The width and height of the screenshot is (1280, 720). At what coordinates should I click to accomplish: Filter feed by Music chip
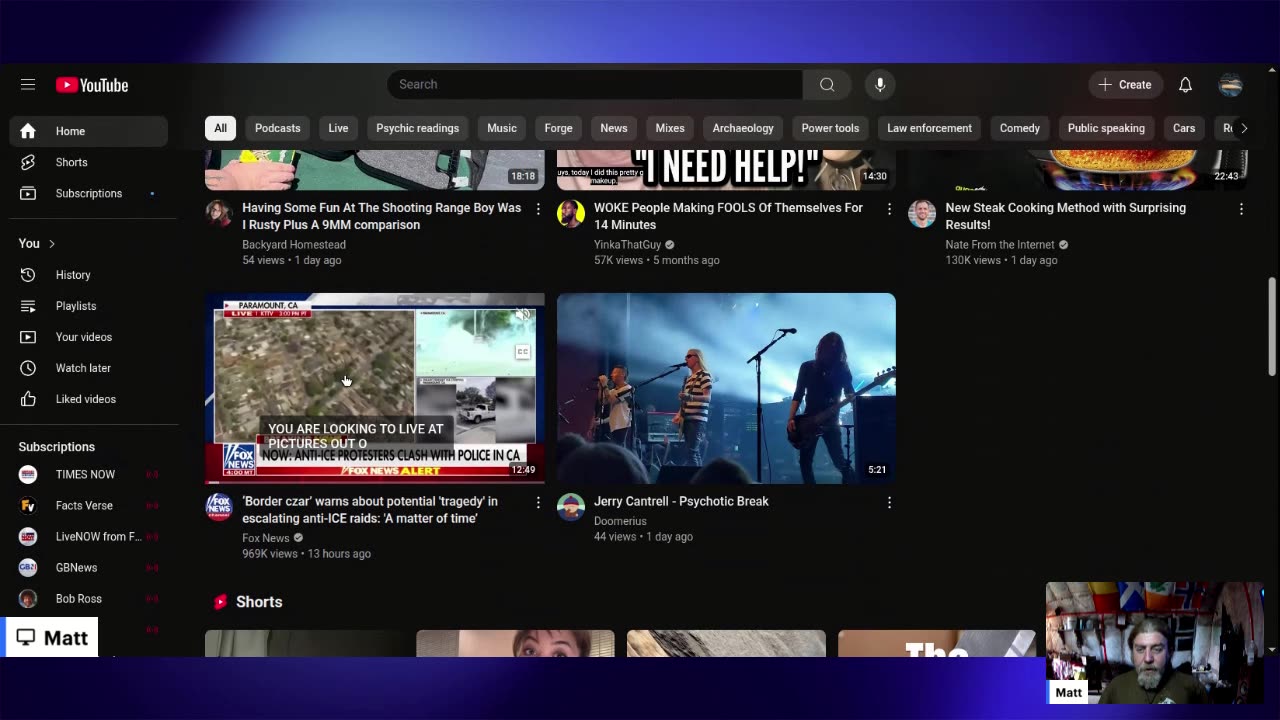tap(502, 128)
